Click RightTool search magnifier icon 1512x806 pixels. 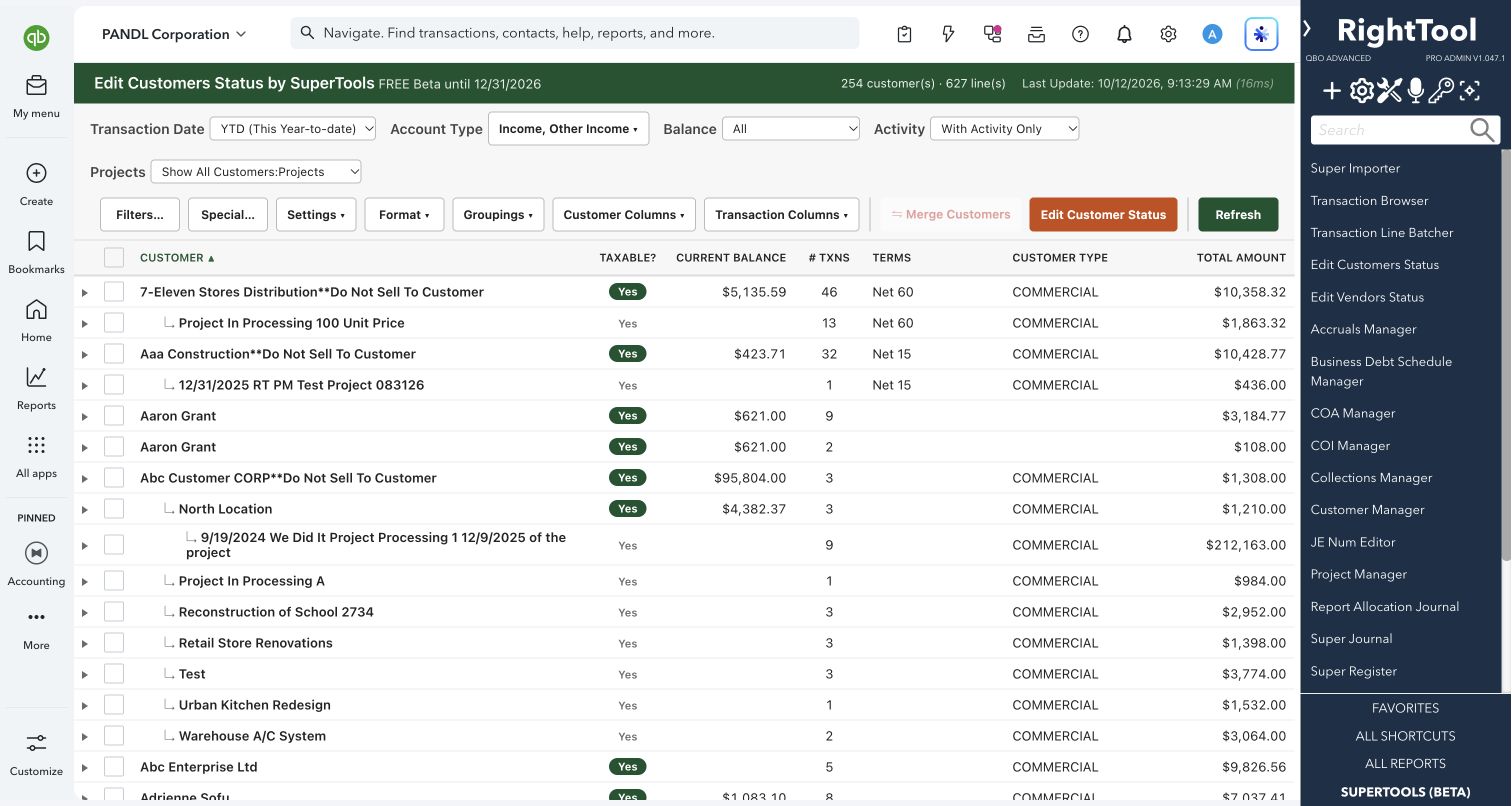click(x=1483, y=129)
